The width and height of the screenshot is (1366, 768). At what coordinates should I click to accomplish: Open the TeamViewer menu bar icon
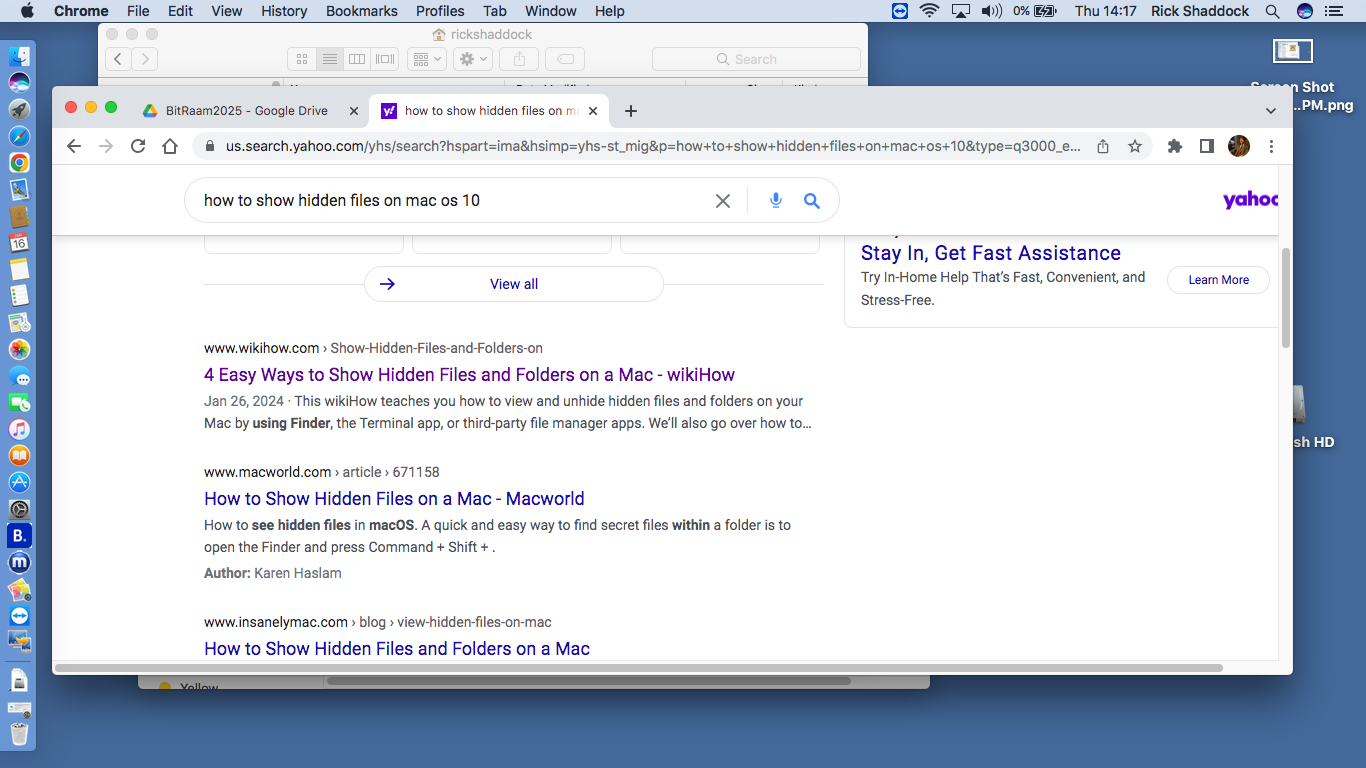tap(900, 11)
